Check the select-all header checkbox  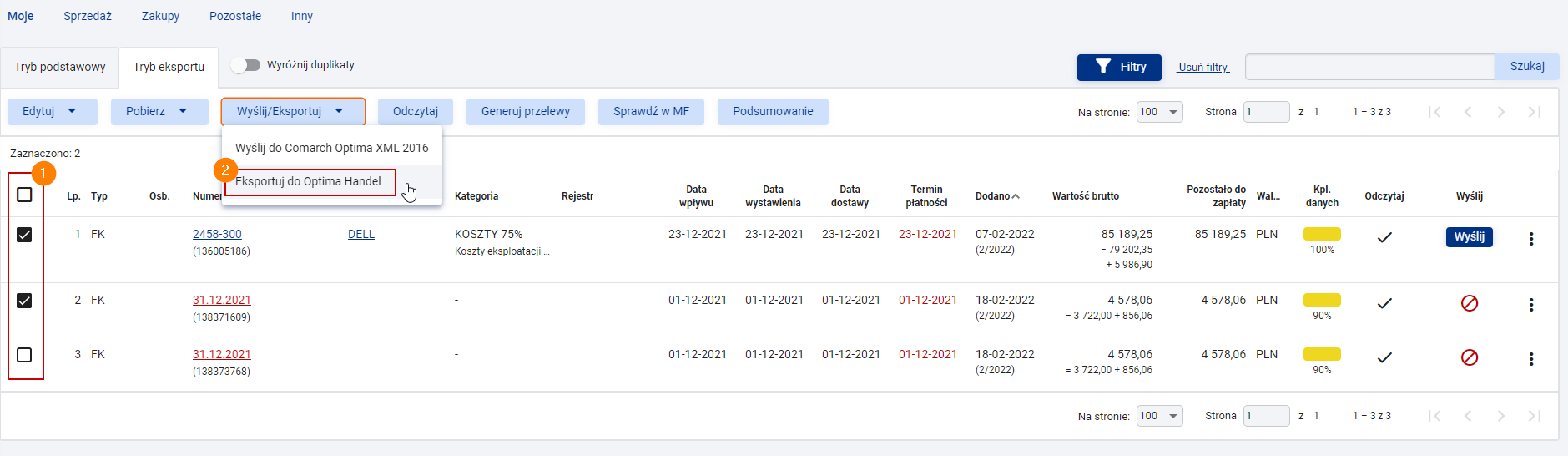[24, 195]
